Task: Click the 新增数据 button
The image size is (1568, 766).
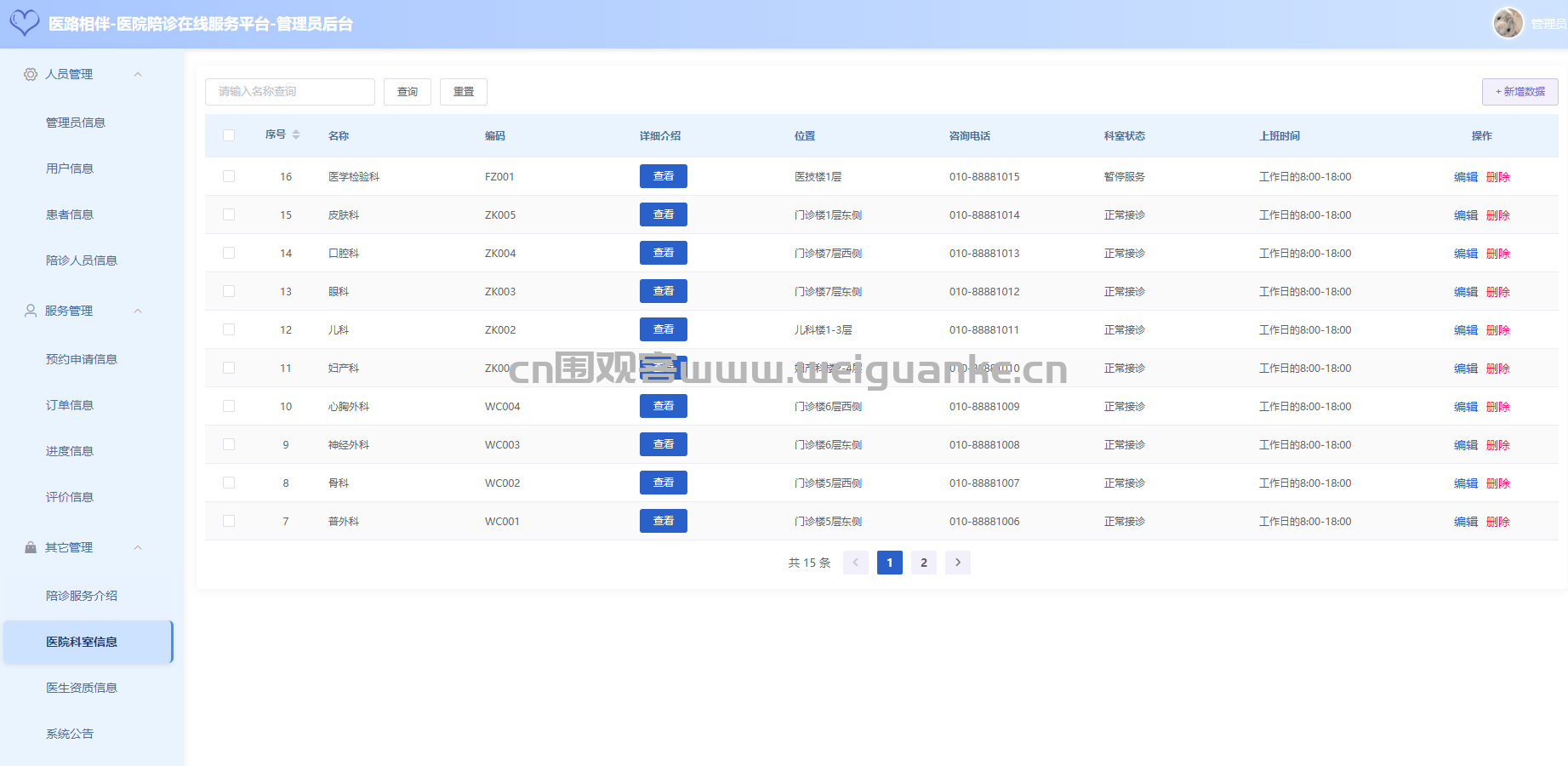Action: (1520, 92)
